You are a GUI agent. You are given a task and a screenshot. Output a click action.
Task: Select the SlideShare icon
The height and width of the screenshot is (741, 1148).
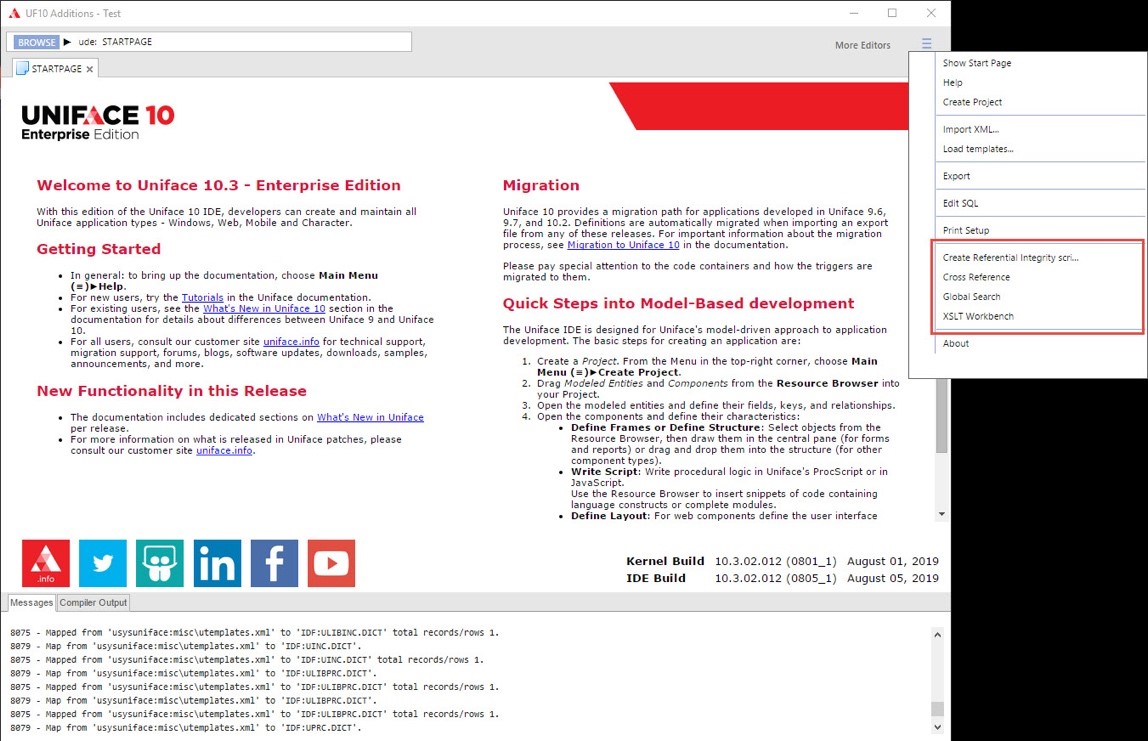coord(159,563)
